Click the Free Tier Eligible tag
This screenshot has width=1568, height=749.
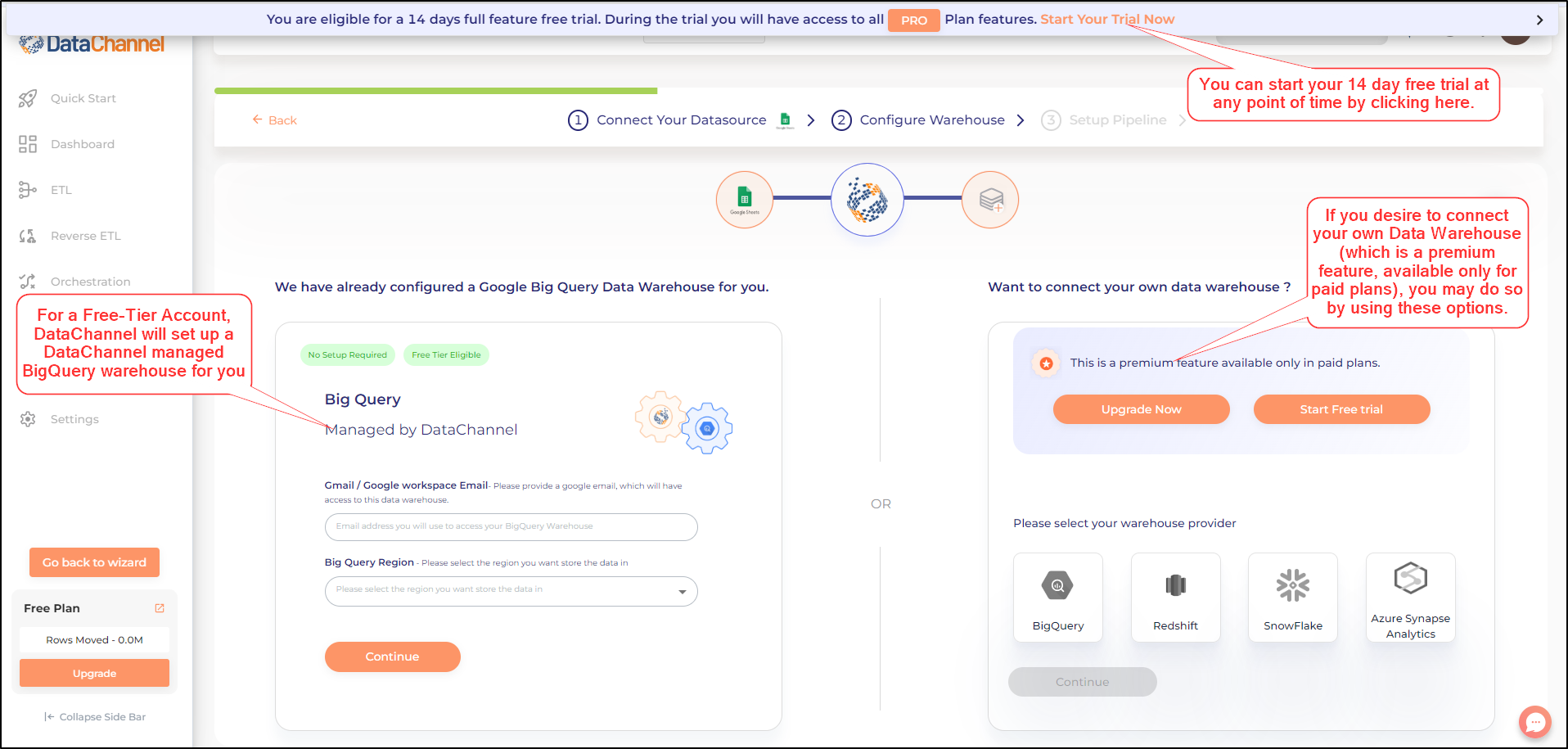pyautogui.click(x=446, y=355)
